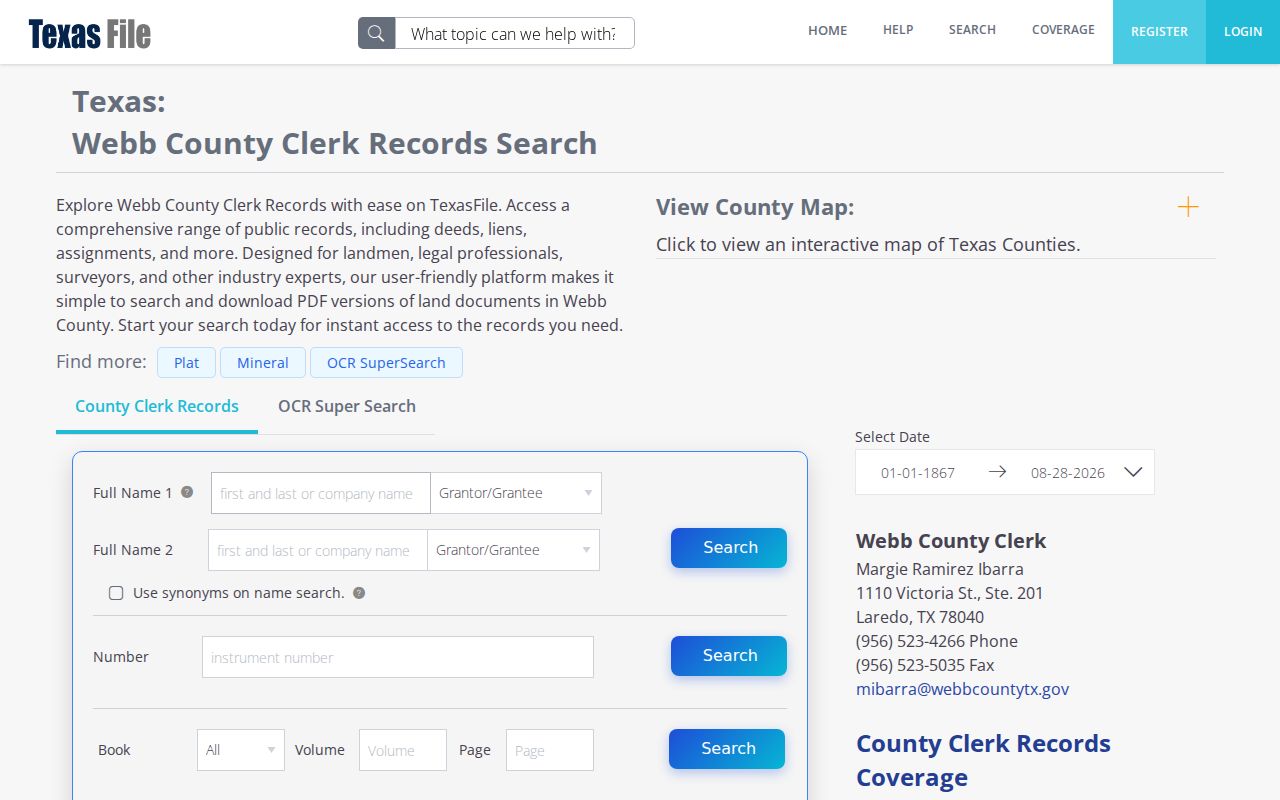
Task: Click the start date 01-01-1867
Action: point(918,473)
